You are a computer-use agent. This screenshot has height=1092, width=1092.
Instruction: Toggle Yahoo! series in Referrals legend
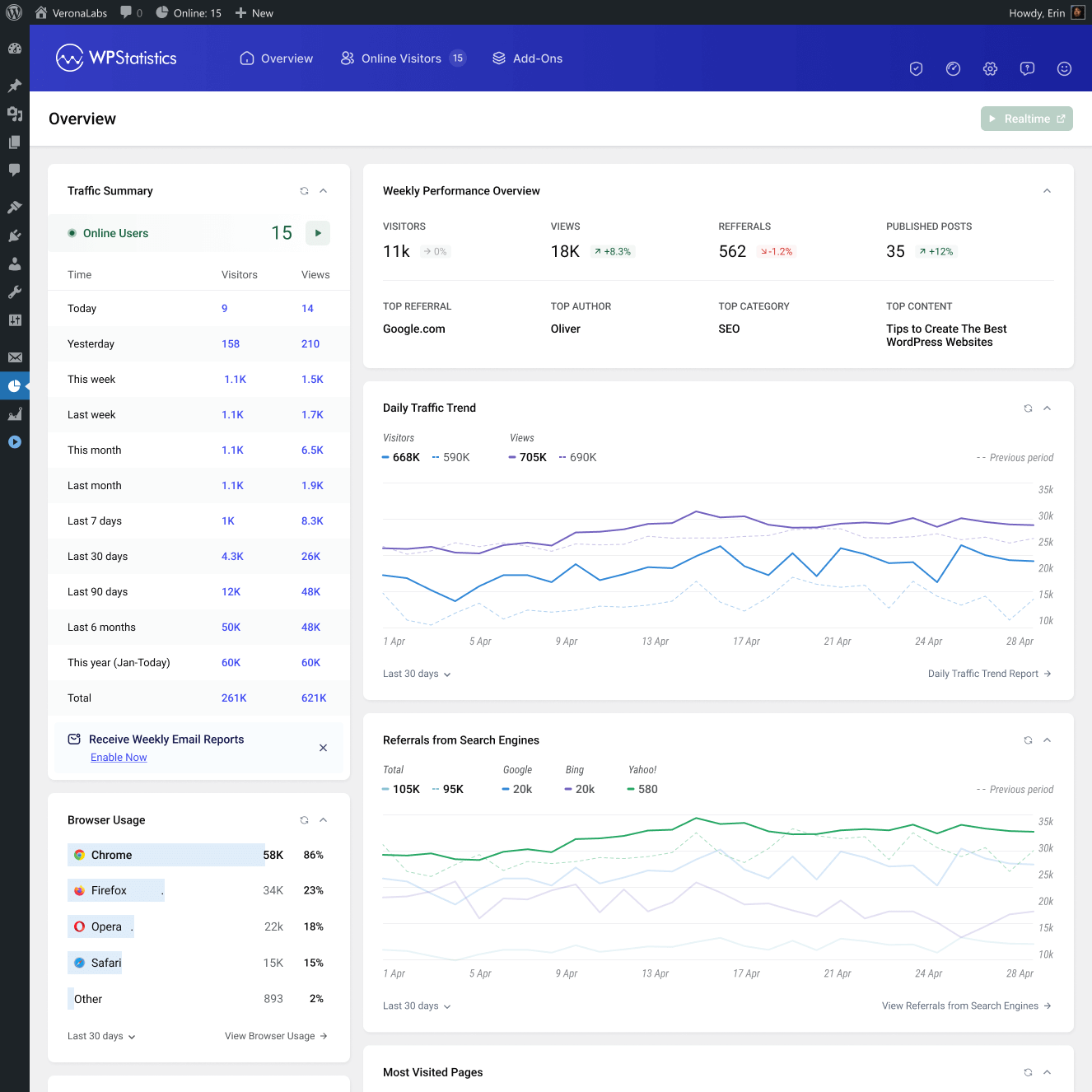pos(642,789)
